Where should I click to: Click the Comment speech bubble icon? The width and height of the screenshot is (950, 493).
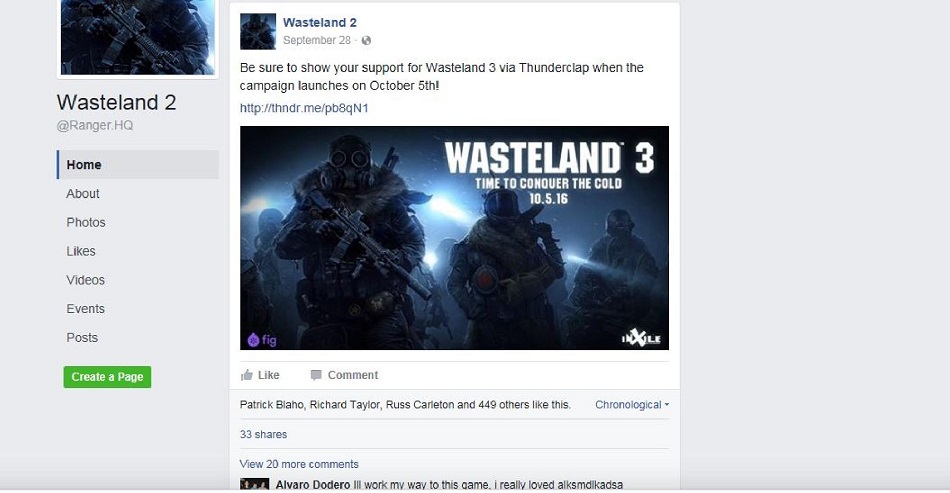316,375
